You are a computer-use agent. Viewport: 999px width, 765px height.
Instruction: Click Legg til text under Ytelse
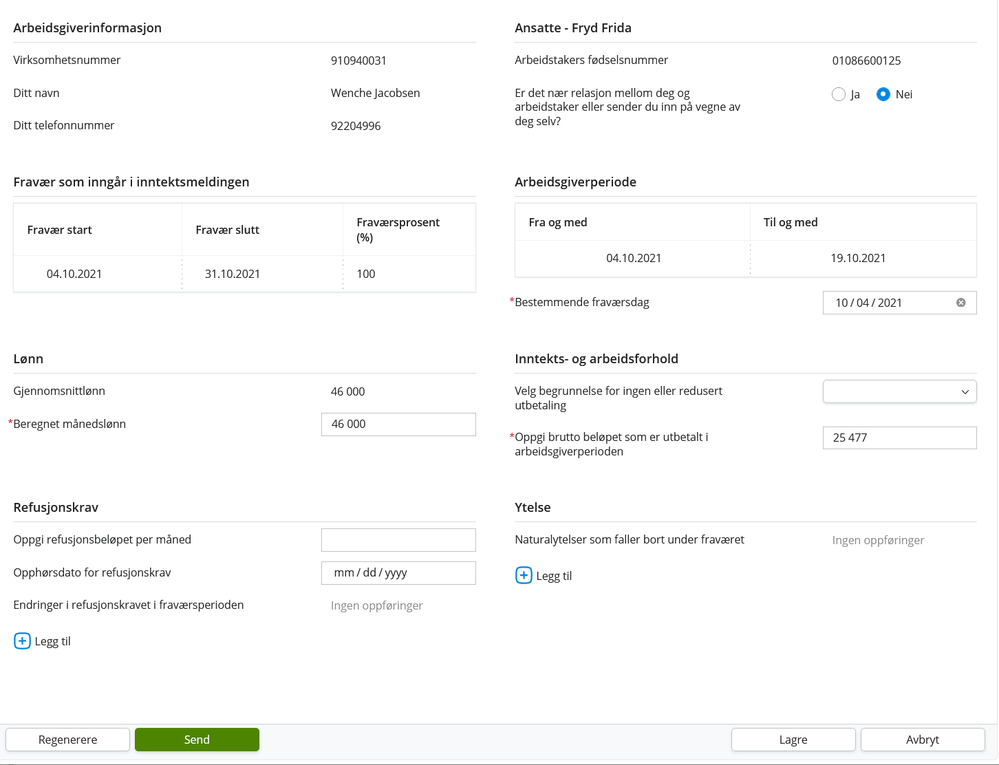(554, 576)
